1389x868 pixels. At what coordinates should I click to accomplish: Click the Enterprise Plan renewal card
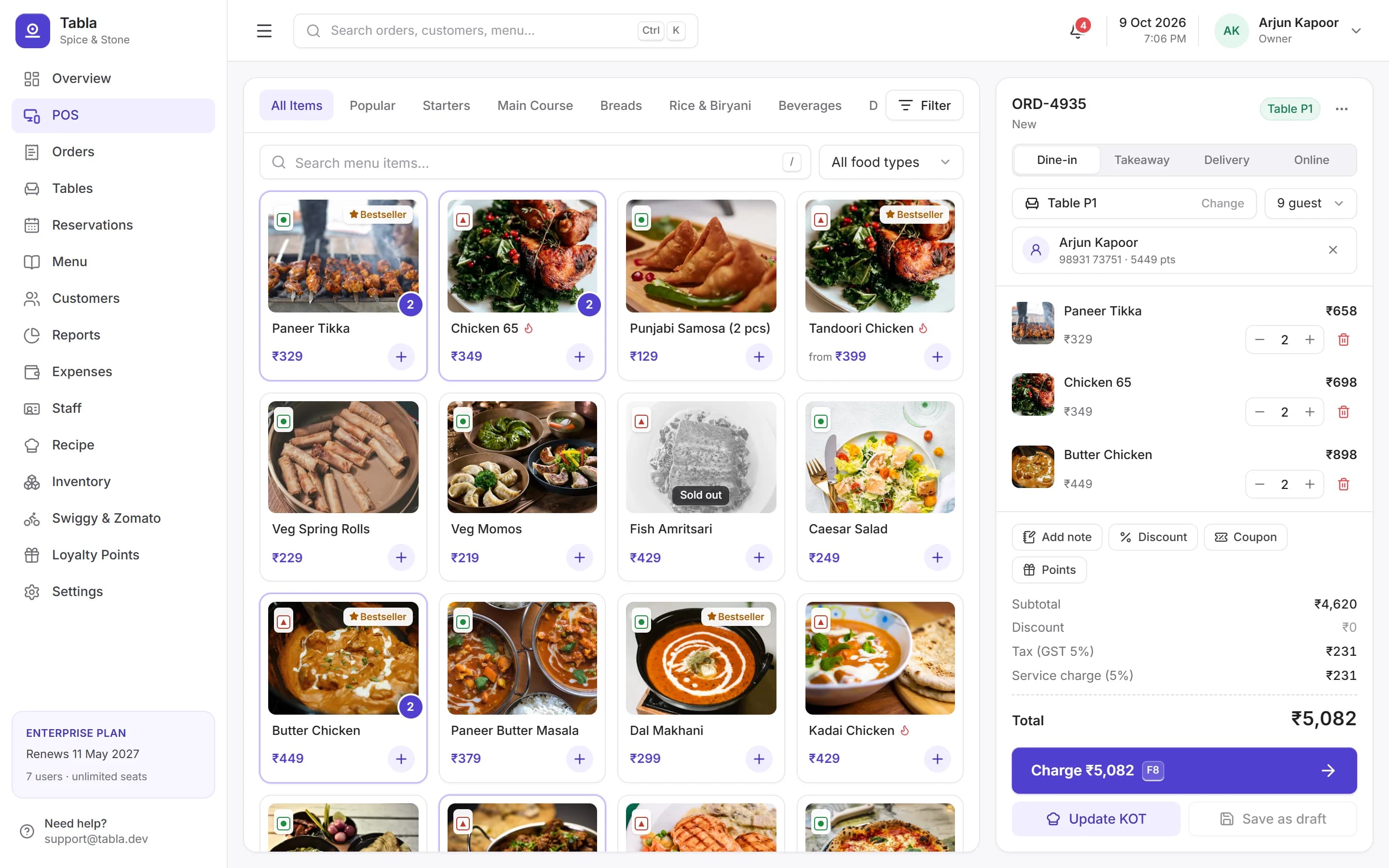113,755
